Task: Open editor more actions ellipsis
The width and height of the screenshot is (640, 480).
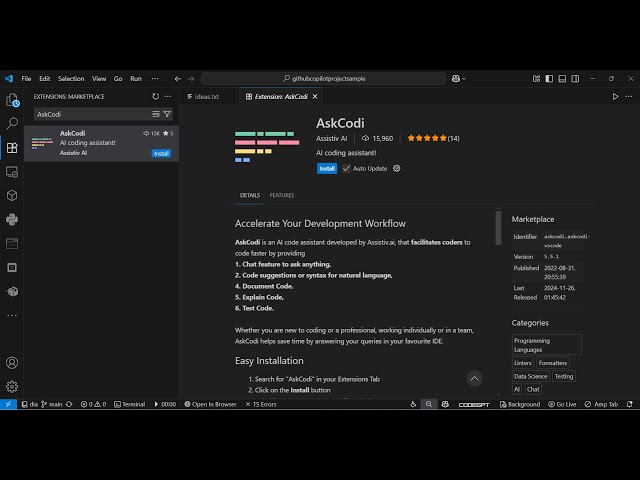Action: point(629,96)
